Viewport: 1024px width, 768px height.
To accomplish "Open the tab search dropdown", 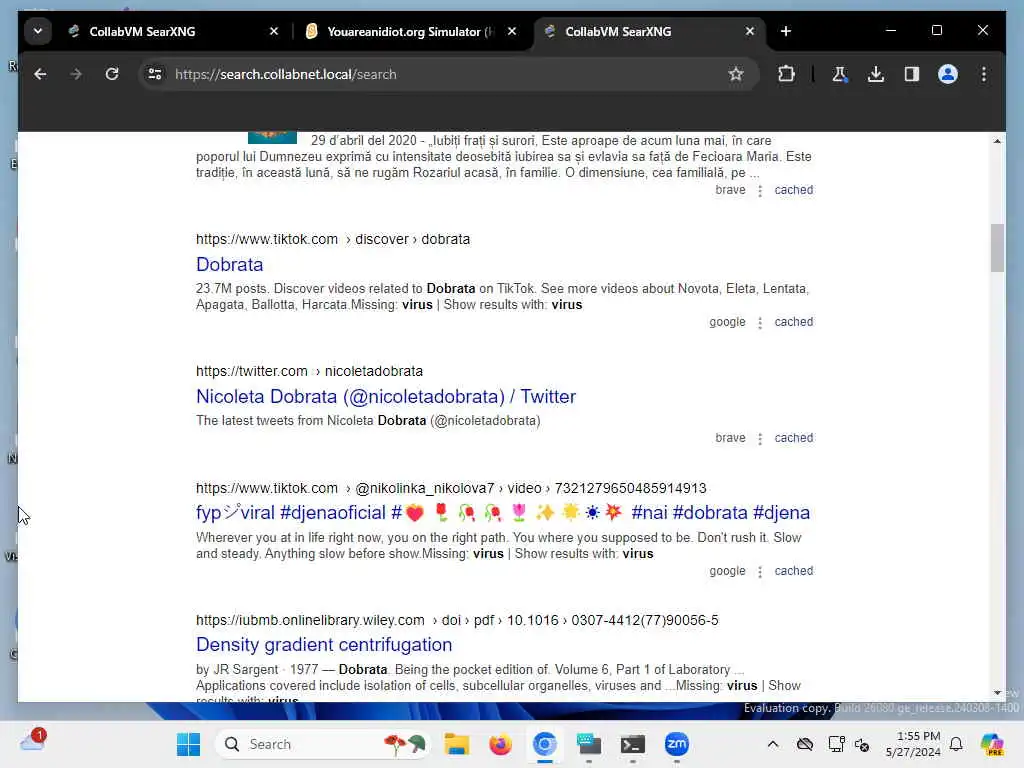I will 38,31.
